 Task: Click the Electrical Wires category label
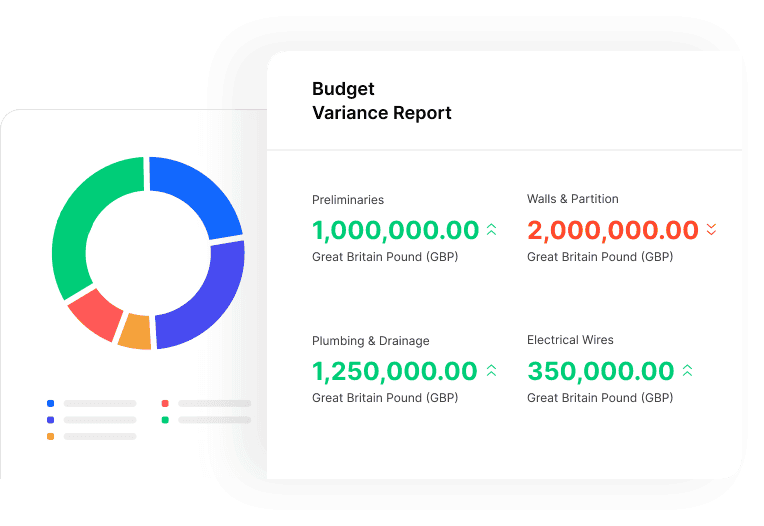pyautogui.click(x=571, y=340)
